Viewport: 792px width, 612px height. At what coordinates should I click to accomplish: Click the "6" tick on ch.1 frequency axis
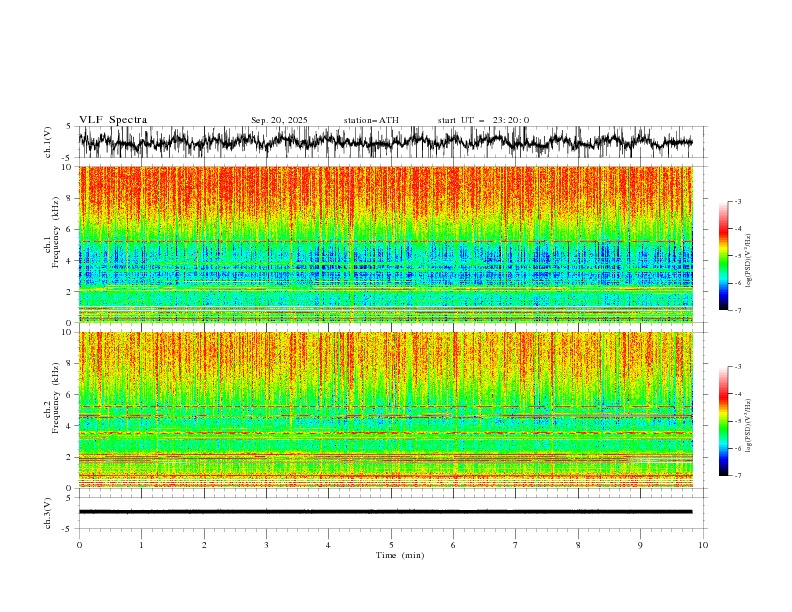tap(69, 229)
